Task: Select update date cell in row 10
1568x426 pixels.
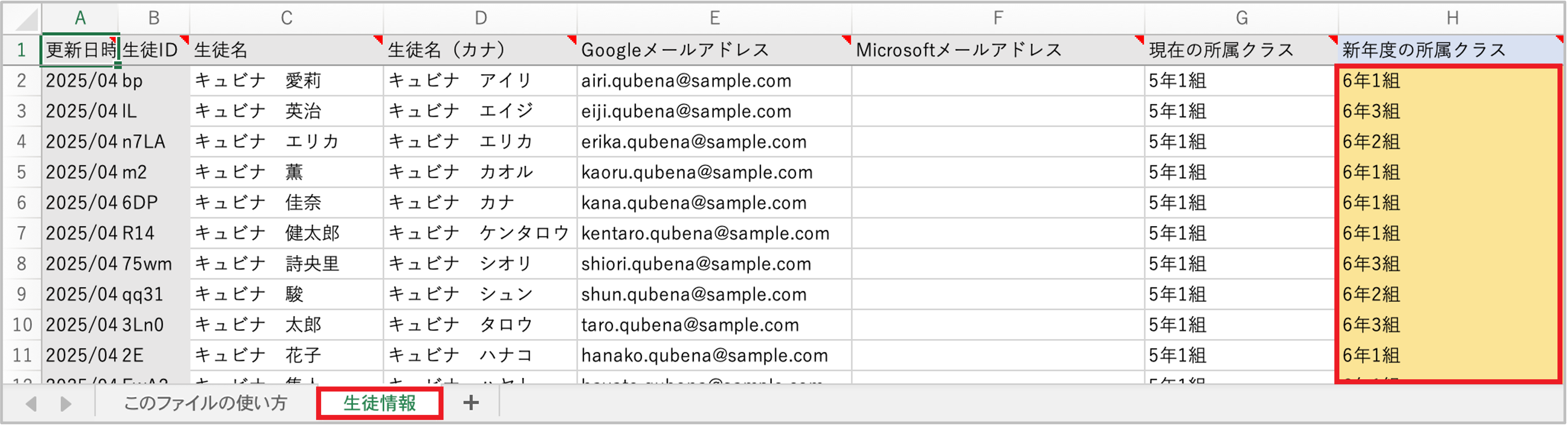Action: (80, 324)
